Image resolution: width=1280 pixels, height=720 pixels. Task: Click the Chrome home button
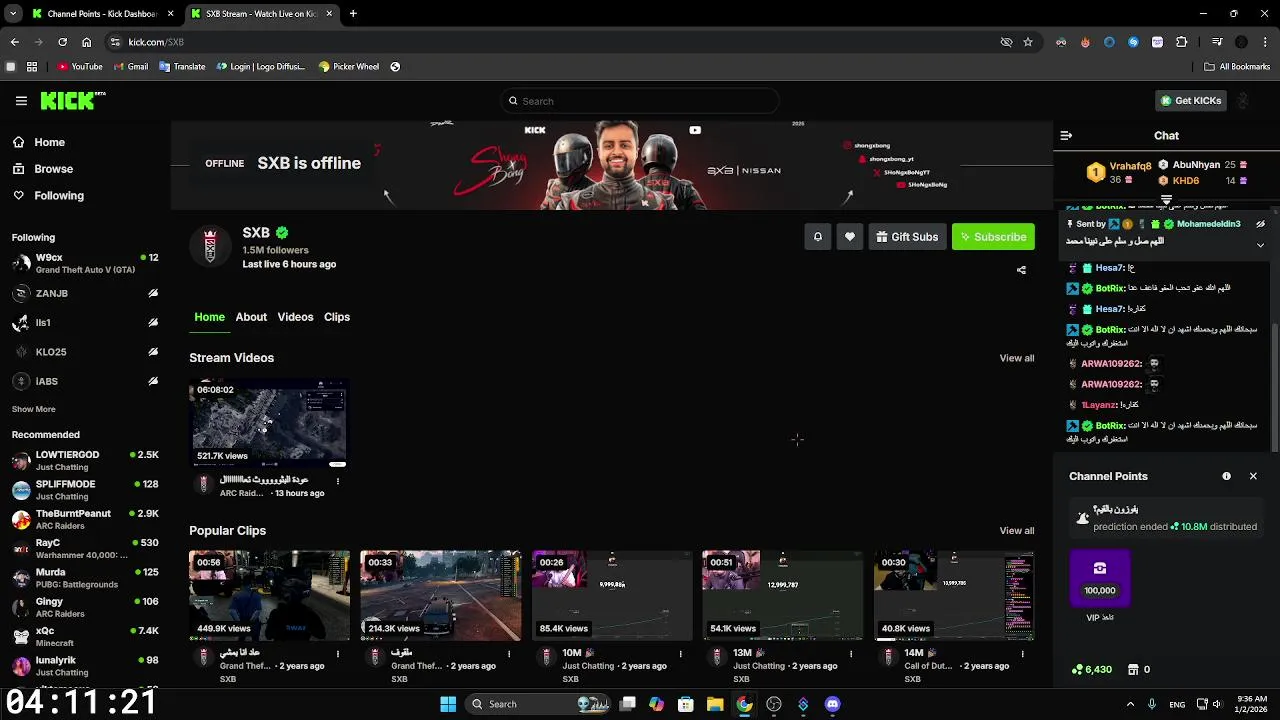[87, 42]
